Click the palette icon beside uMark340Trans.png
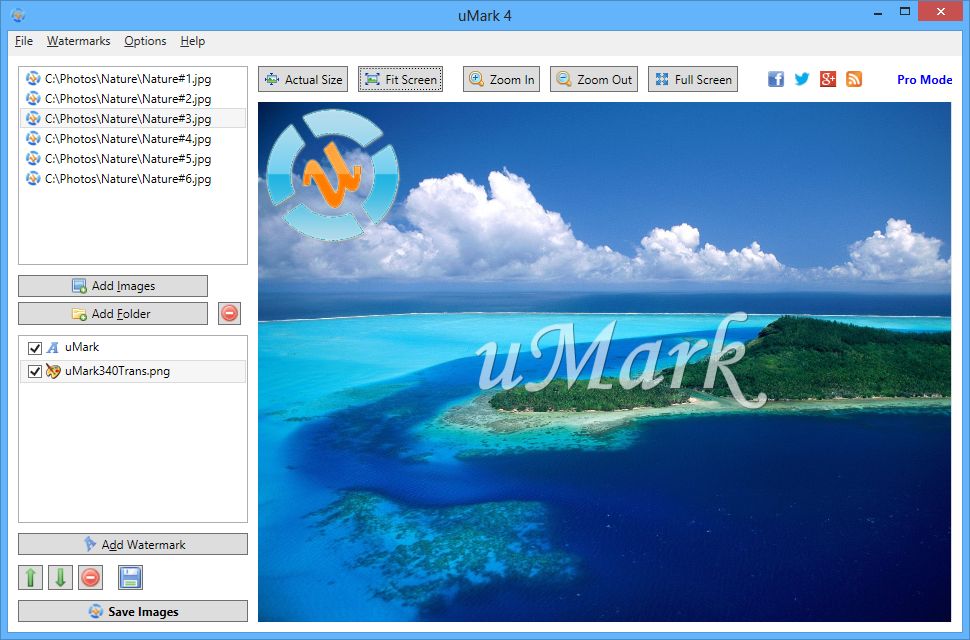Viewport: 970px width, 640px height. click(53, 371)
